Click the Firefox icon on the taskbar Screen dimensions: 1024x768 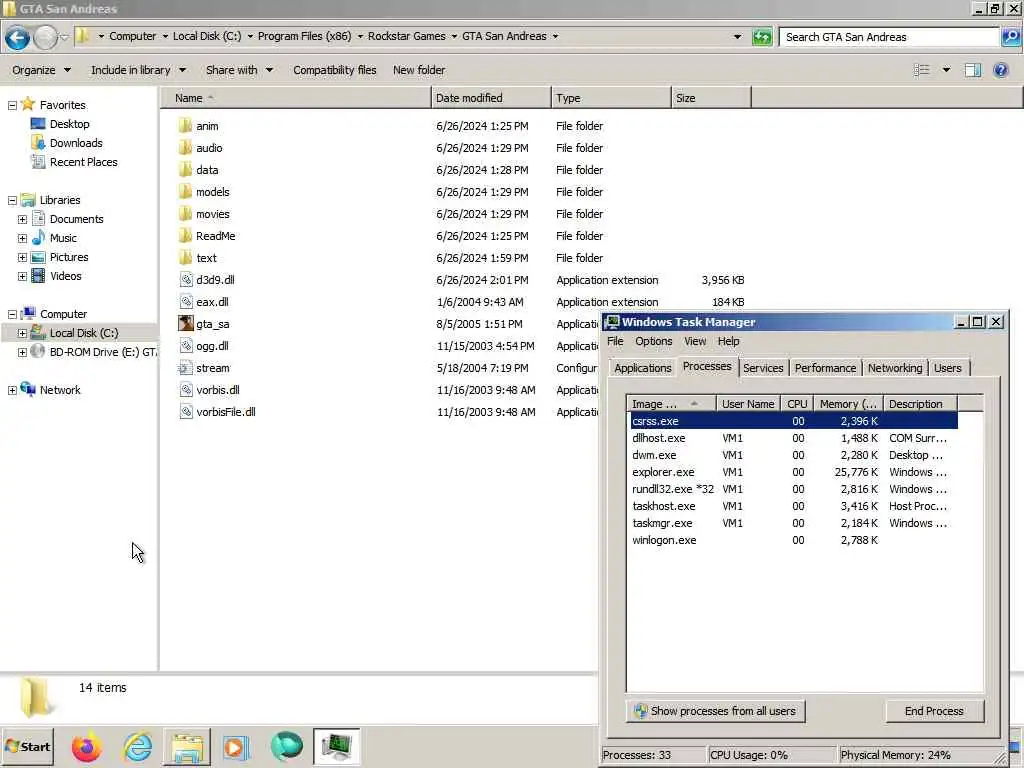[x=86, y=746]
